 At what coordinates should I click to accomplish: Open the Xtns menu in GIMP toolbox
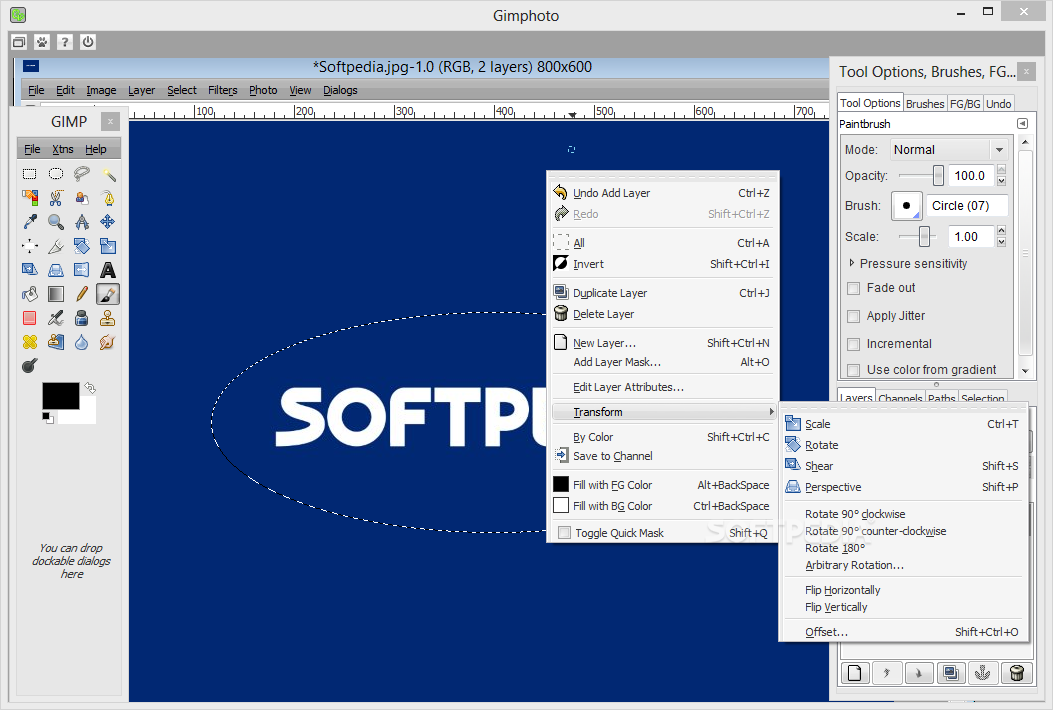tap(62, 149)
